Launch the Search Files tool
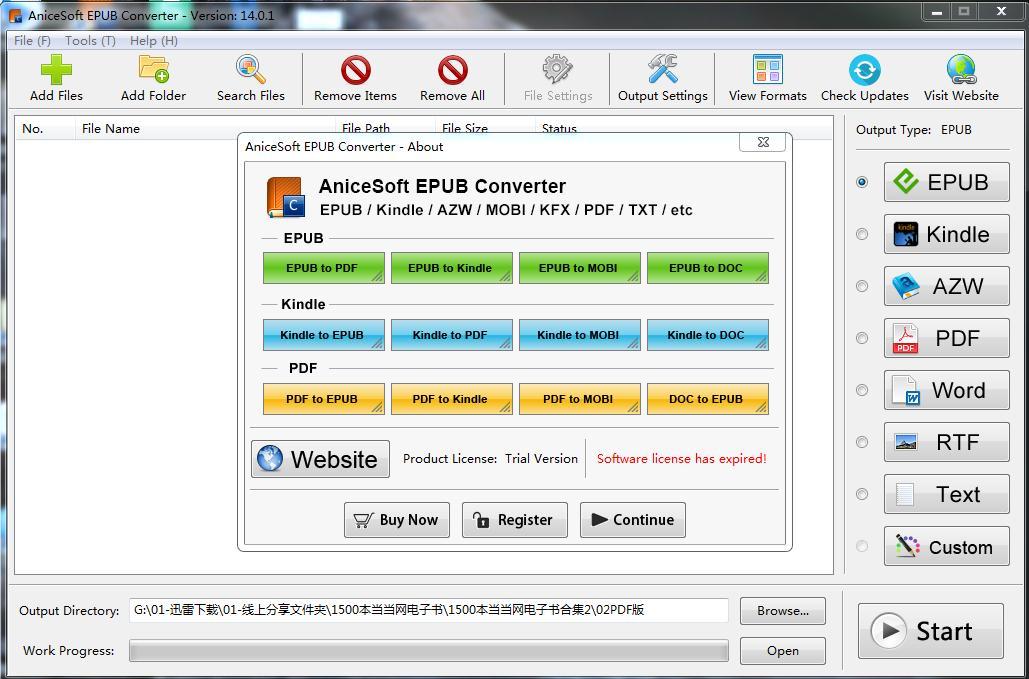Screen dimensions: 1029x679 [251, 79]
